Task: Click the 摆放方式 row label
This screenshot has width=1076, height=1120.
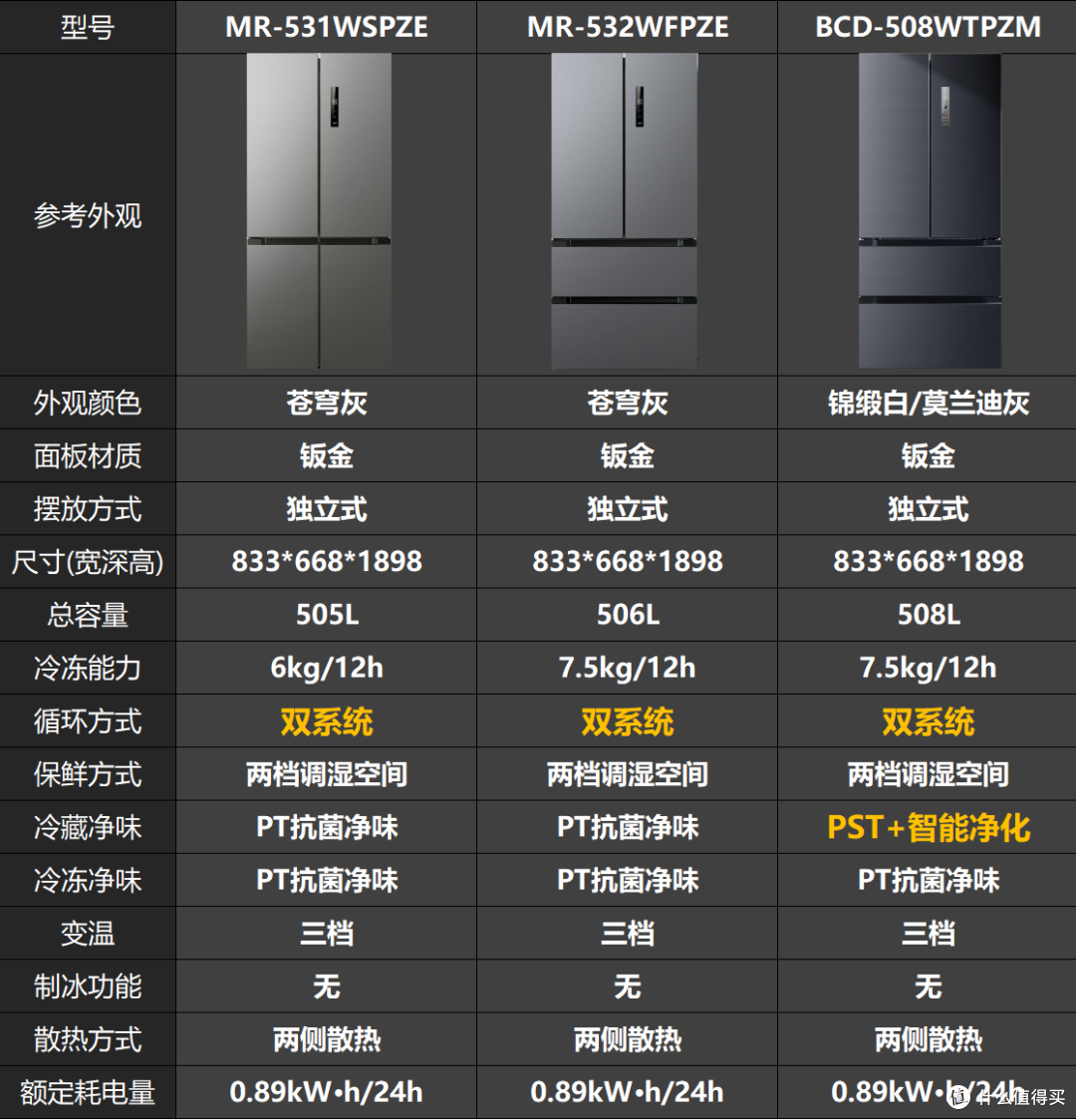Action: point(88,509)
